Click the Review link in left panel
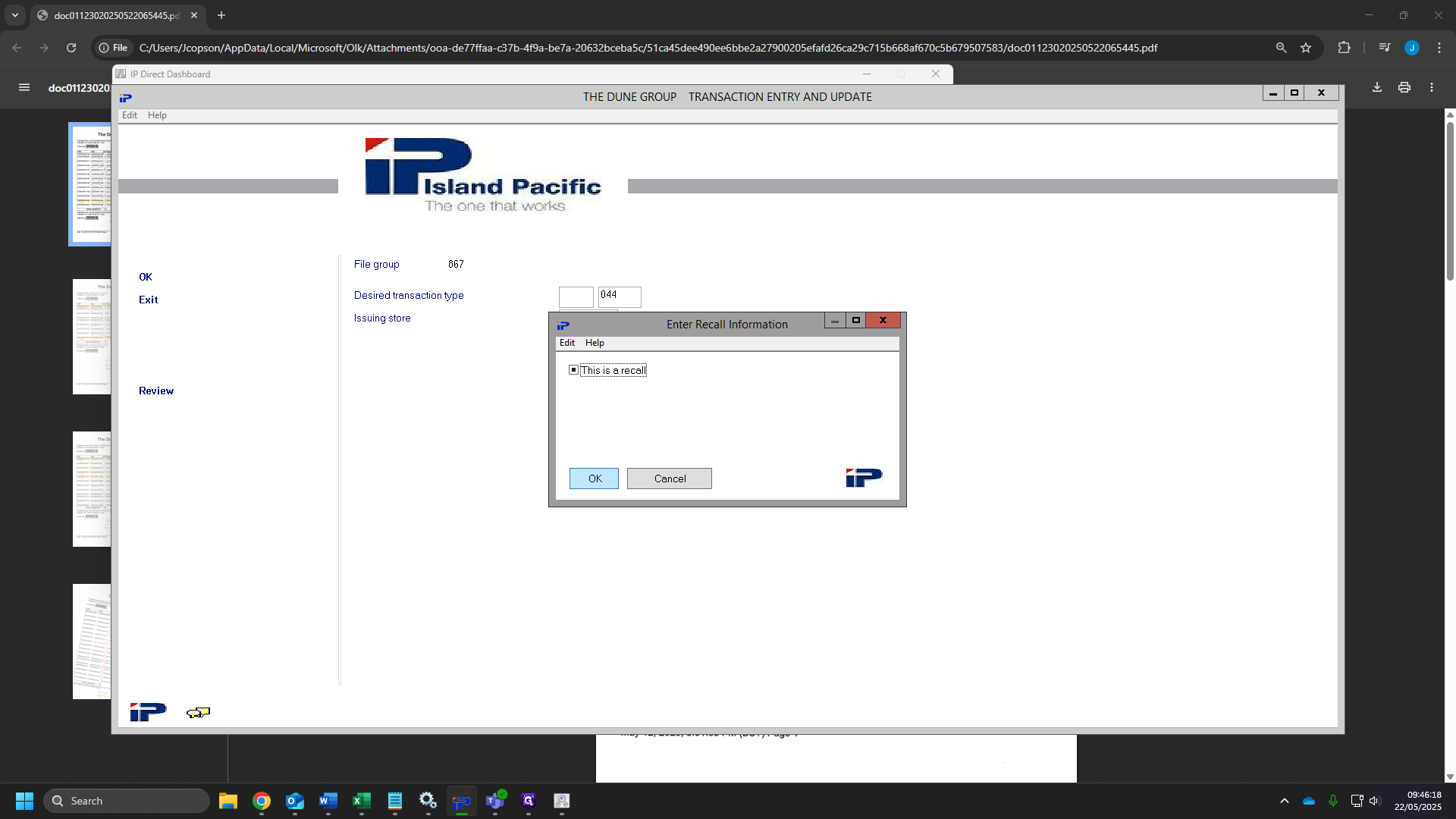Image resolution: width=1456 pixels, height=819 pixels. [x=156, y=391]
